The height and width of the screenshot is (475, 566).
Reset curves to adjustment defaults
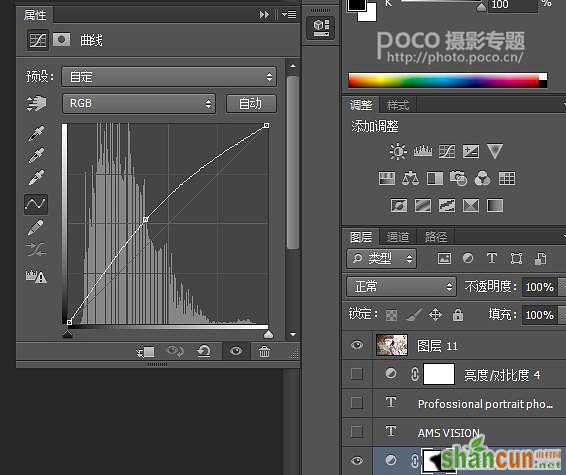[x=203, y=351]
